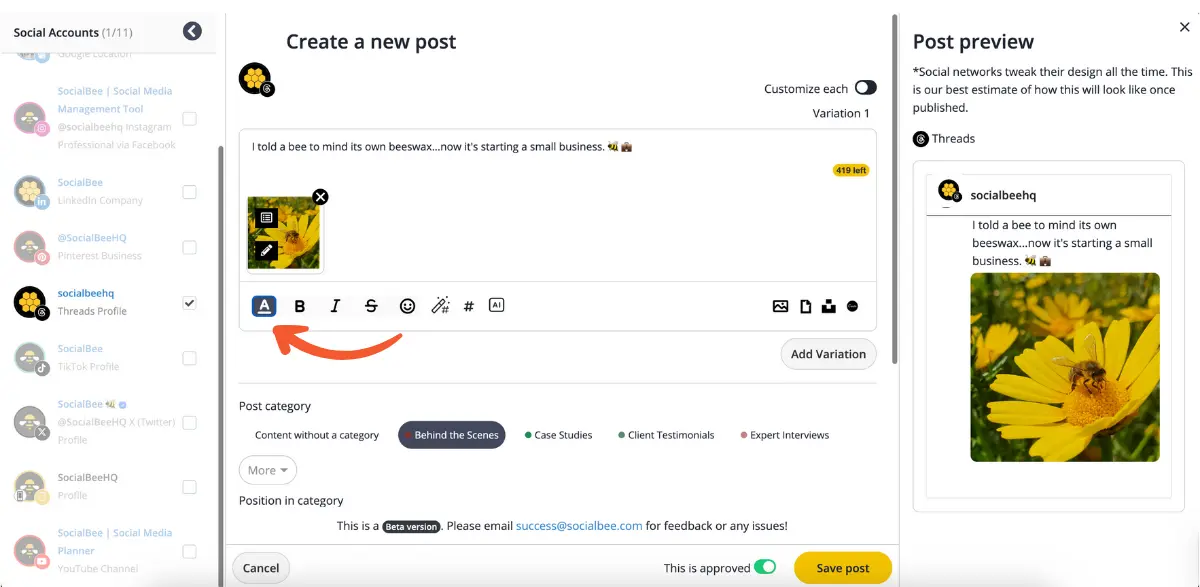
Task: Open the More categories dropdown
Action: tap(267, 470)
